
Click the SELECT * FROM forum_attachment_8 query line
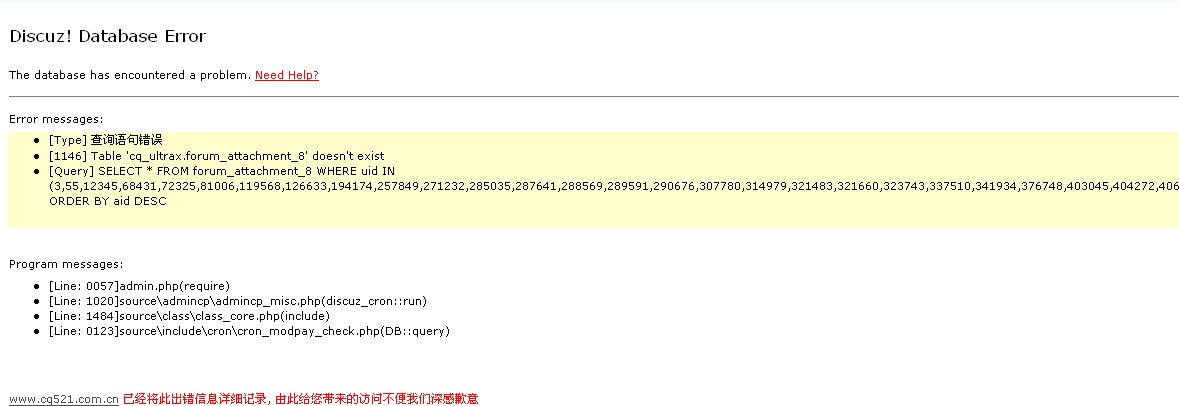[222, 171]
